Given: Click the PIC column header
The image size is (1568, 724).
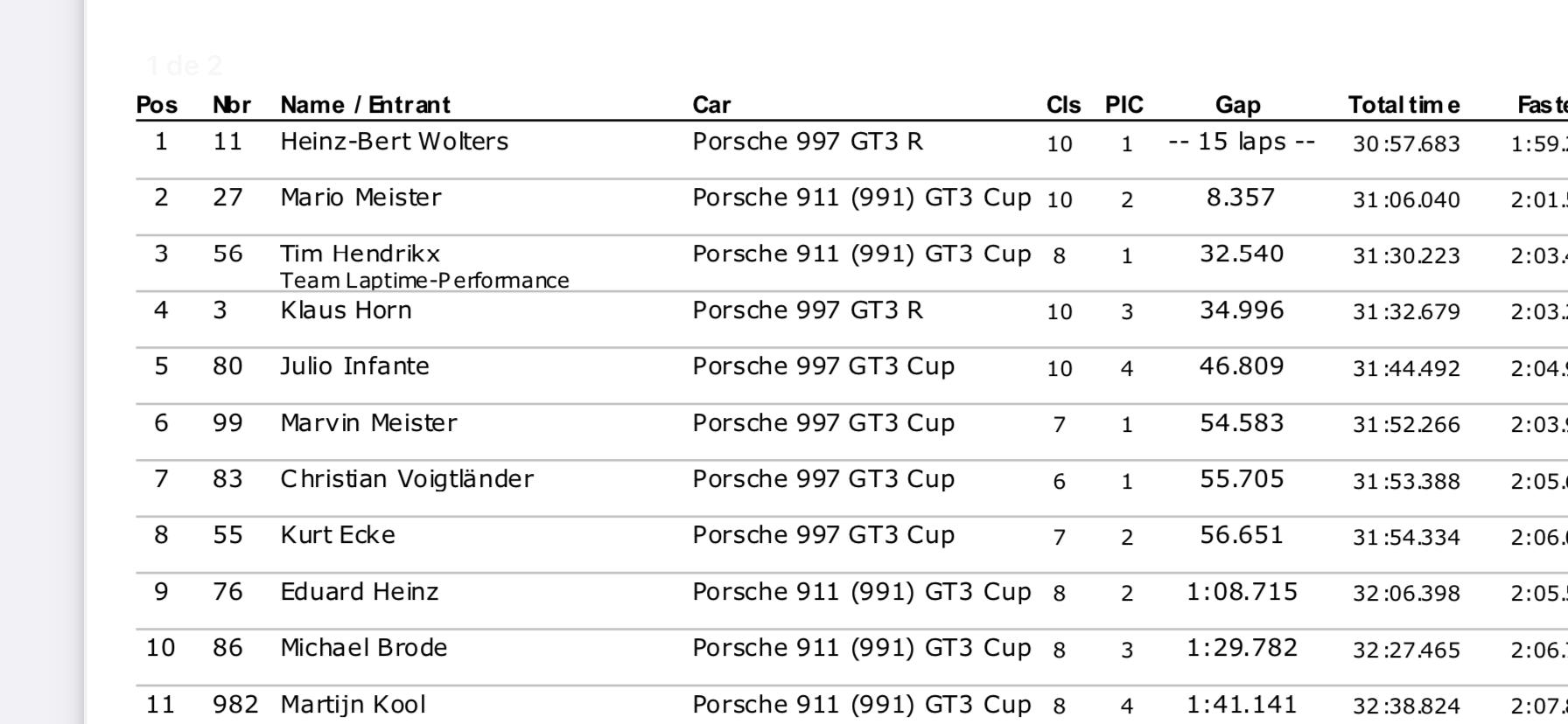Looking at the screenshot, I should click(x=1124, y=105).
